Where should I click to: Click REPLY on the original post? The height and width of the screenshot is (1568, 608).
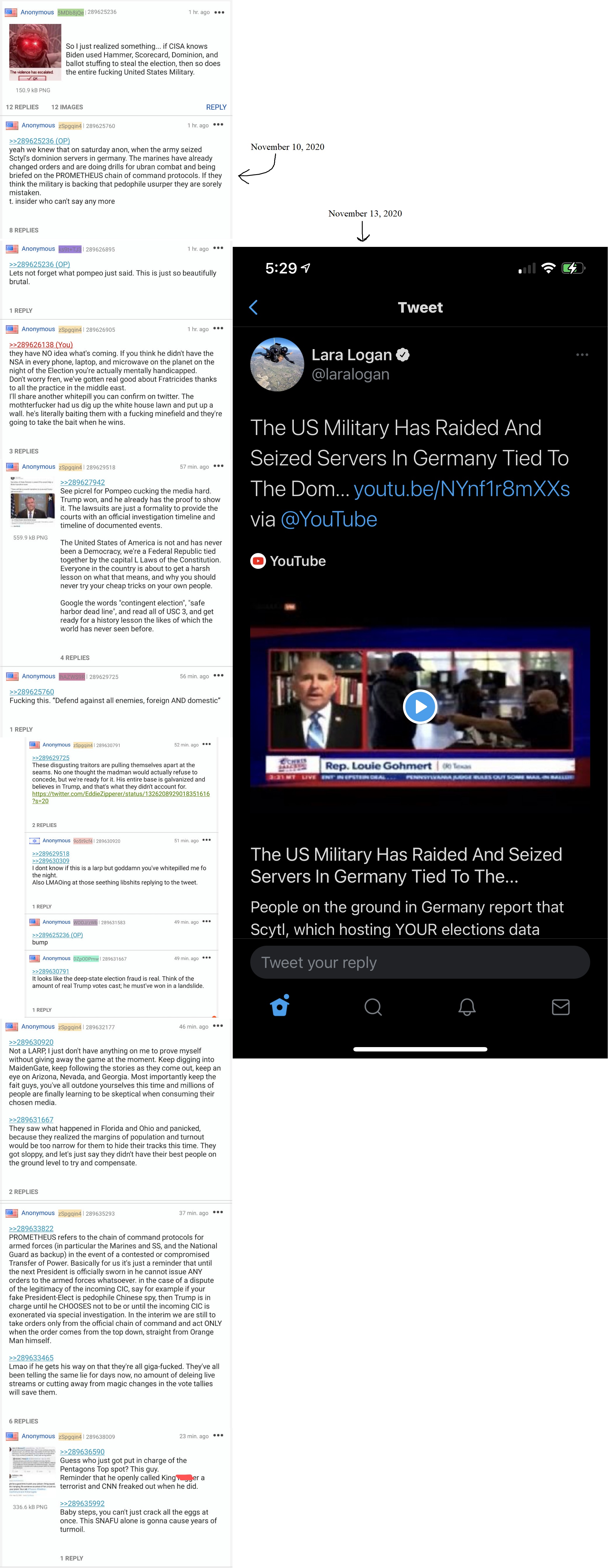(216, 107)
